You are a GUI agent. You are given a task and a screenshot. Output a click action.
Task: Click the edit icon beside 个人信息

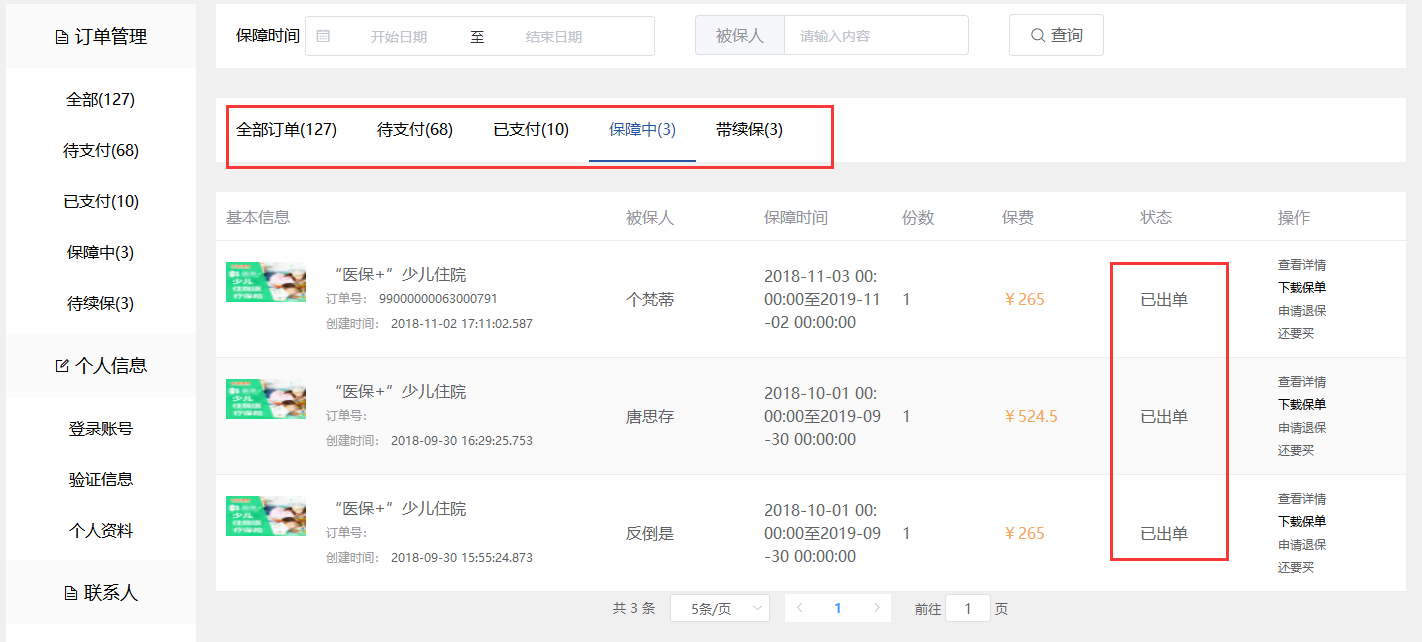(x=62, y=366)
